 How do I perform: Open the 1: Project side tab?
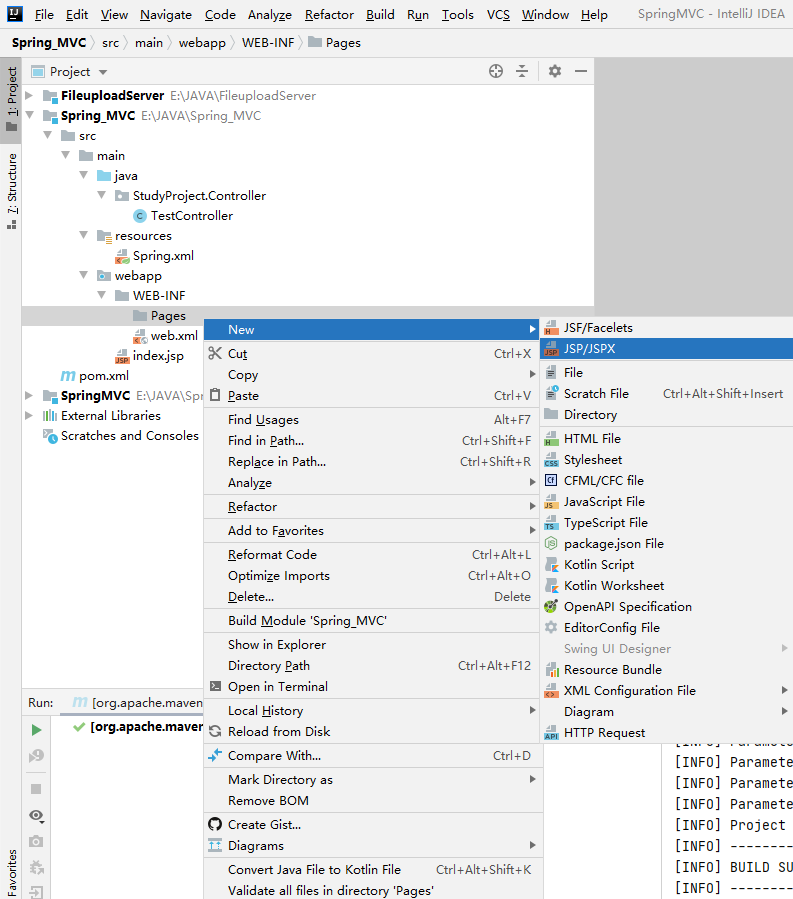pos(11,100)
